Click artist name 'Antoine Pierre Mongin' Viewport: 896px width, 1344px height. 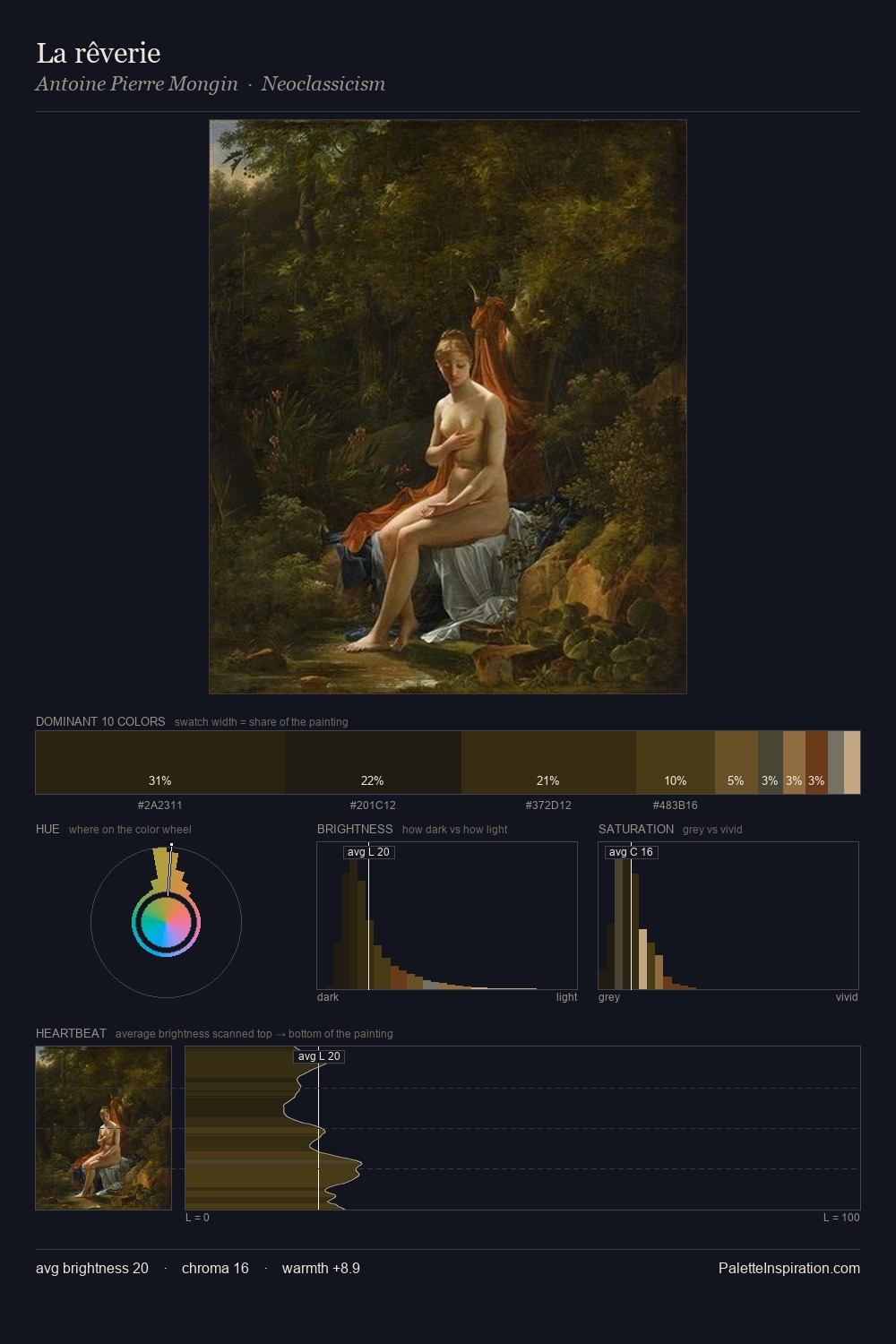pyautogui.click(x=137, y=83)
